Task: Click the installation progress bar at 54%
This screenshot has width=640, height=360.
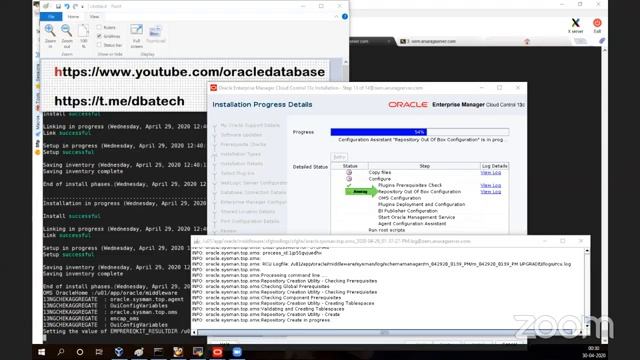Action: [420, 132]
